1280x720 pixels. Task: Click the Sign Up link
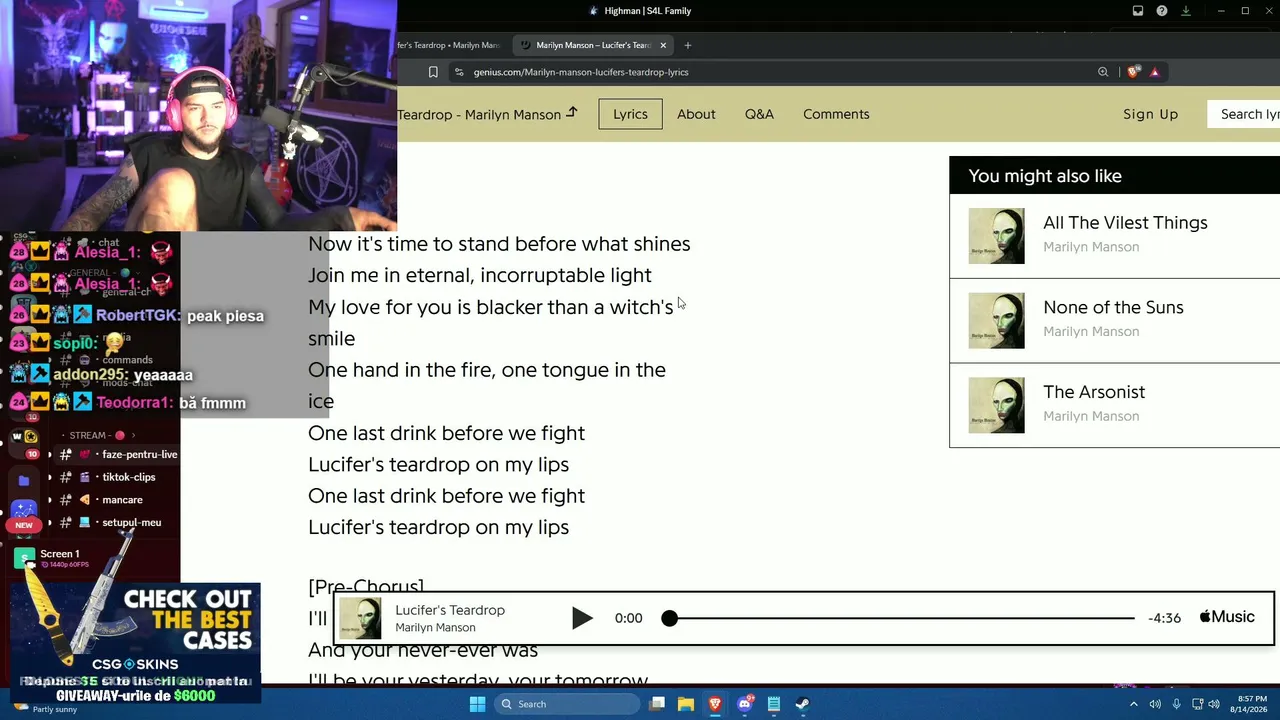pos(1151,114)
